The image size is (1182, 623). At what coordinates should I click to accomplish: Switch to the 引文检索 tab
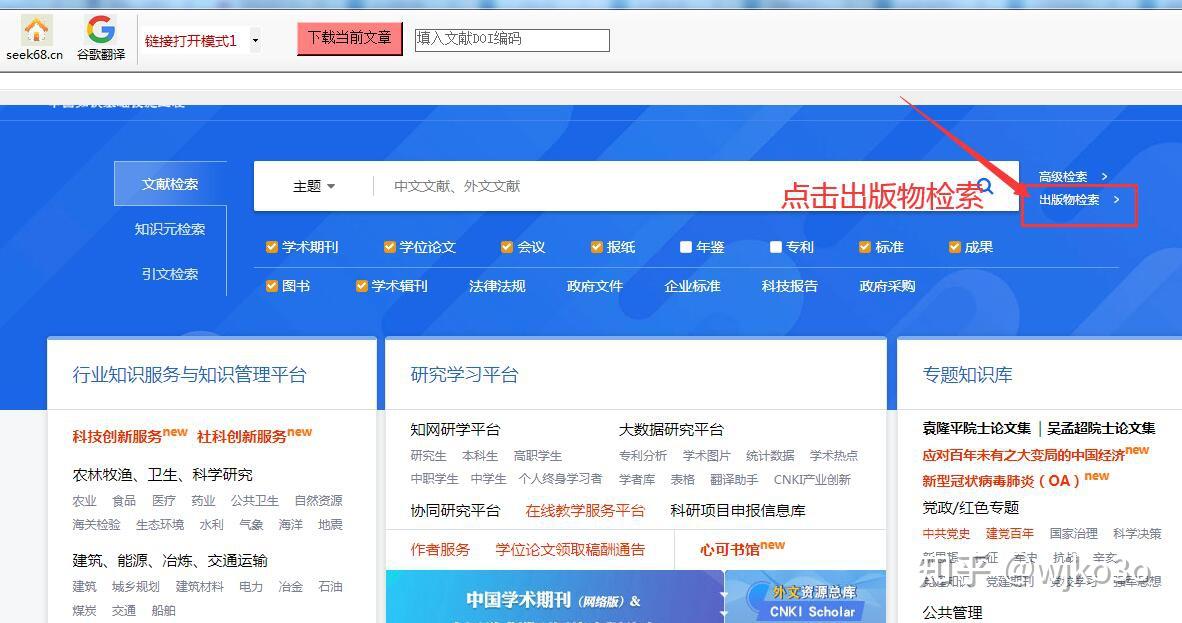point(170,275)
